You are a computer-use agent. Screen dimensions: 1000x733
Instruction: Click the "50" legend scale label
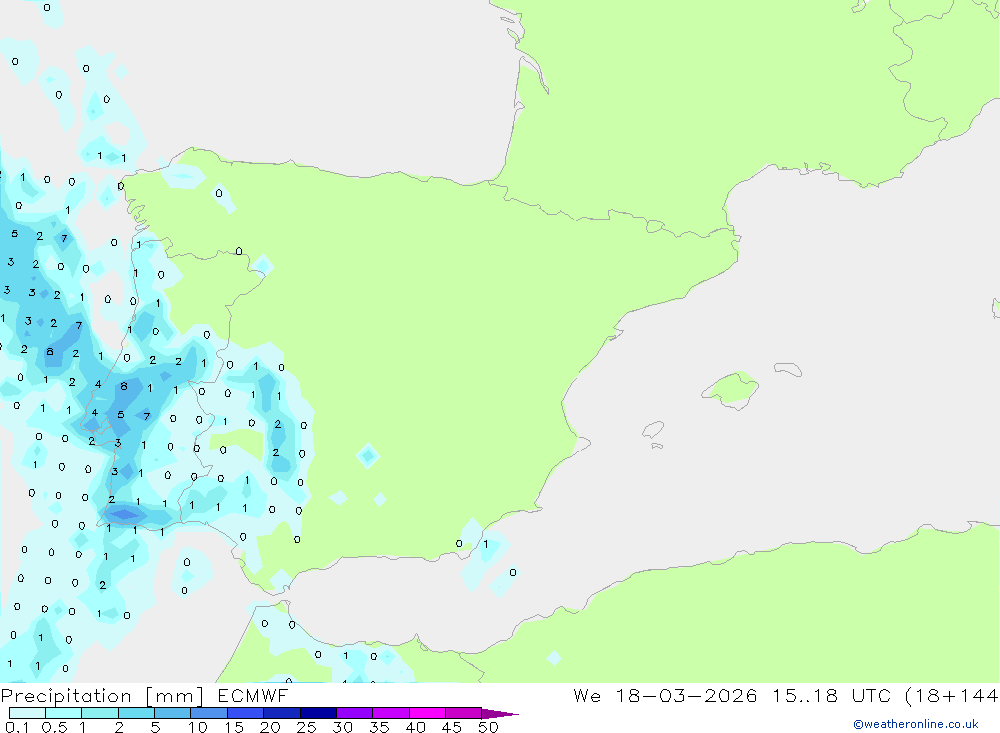[488, 727]
